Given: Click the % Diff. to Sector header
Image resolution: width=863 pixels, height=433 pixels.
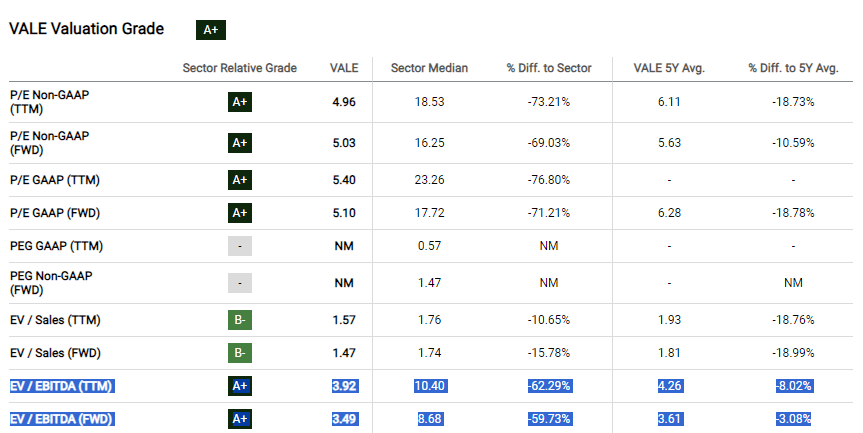Looking at the screenshot, I should click(x=549, y=68).
